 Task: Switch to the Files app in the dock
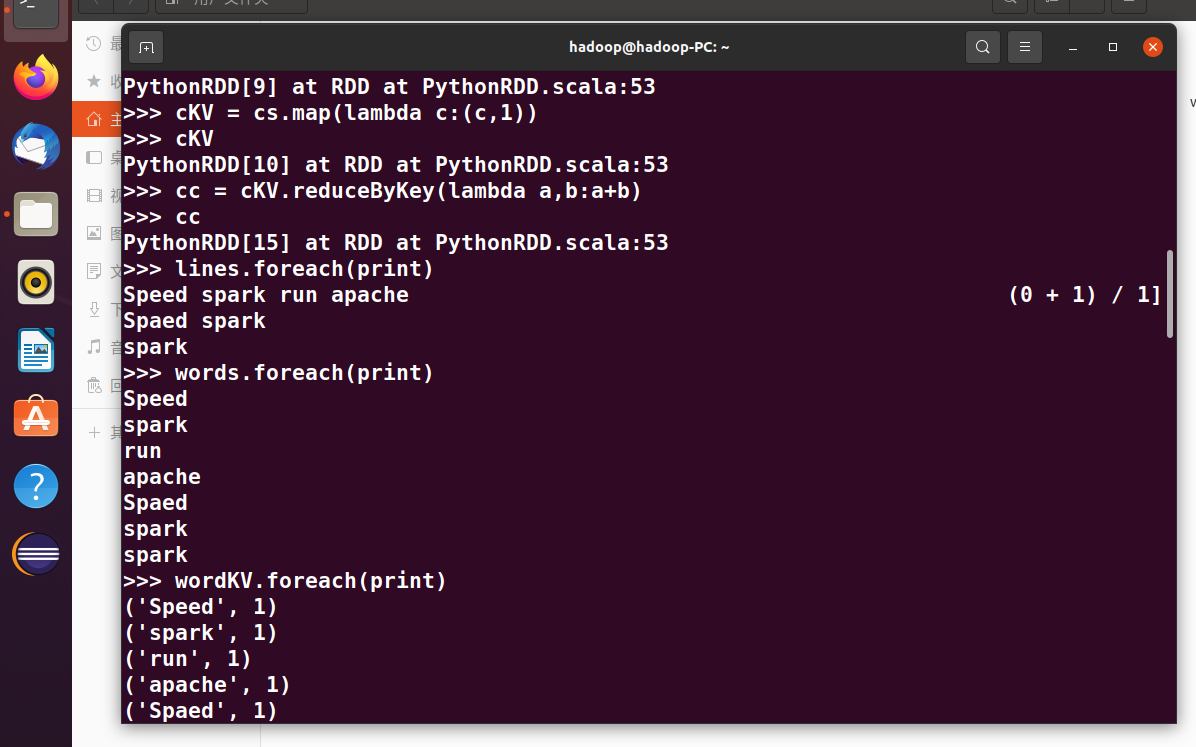pos(36,214)
